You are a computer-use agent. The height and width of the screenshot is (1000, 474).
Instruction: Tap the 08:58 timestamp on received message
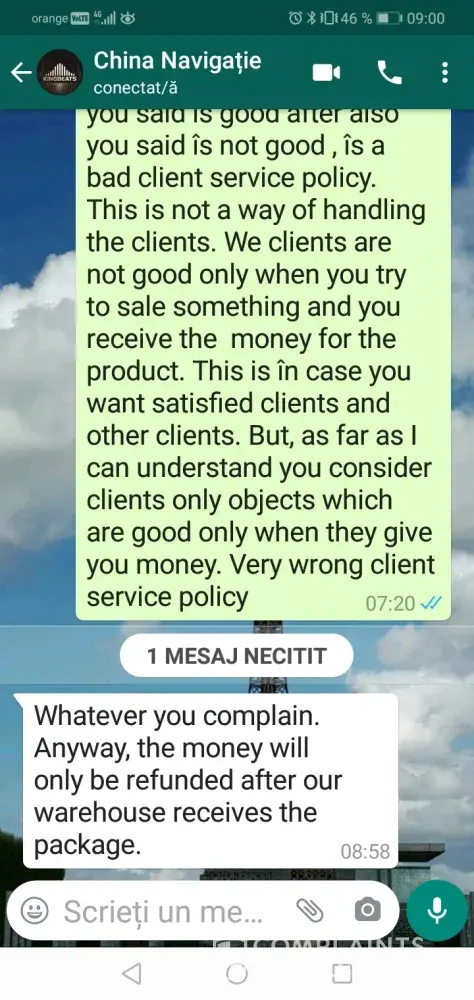click(x=365, y=851)
